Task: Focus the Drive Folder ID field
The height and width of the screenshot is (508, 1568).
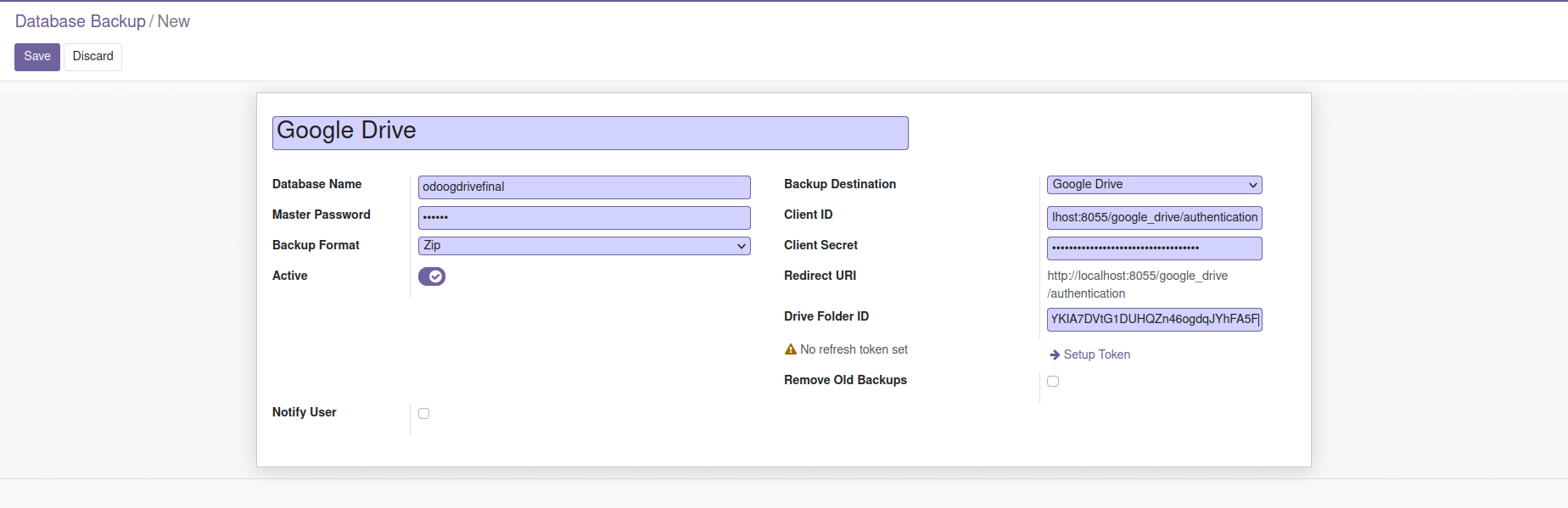Action: (1154, 320)
